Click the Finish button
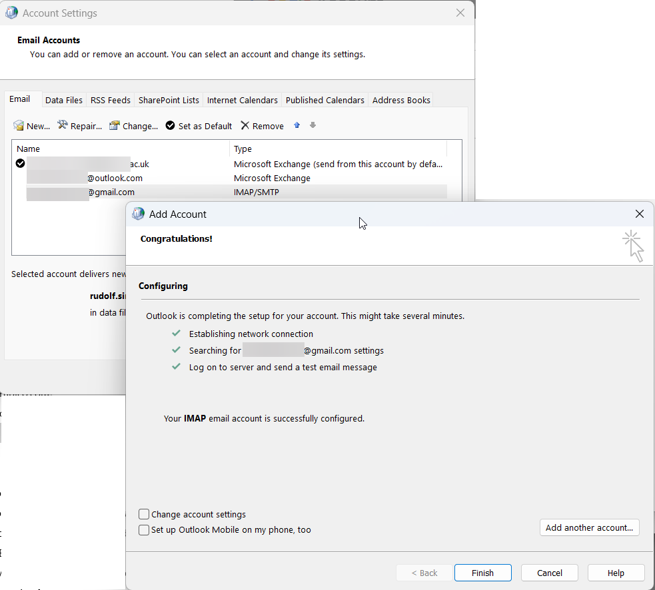The height and width of the screenshot is (590, 655). 483,573
